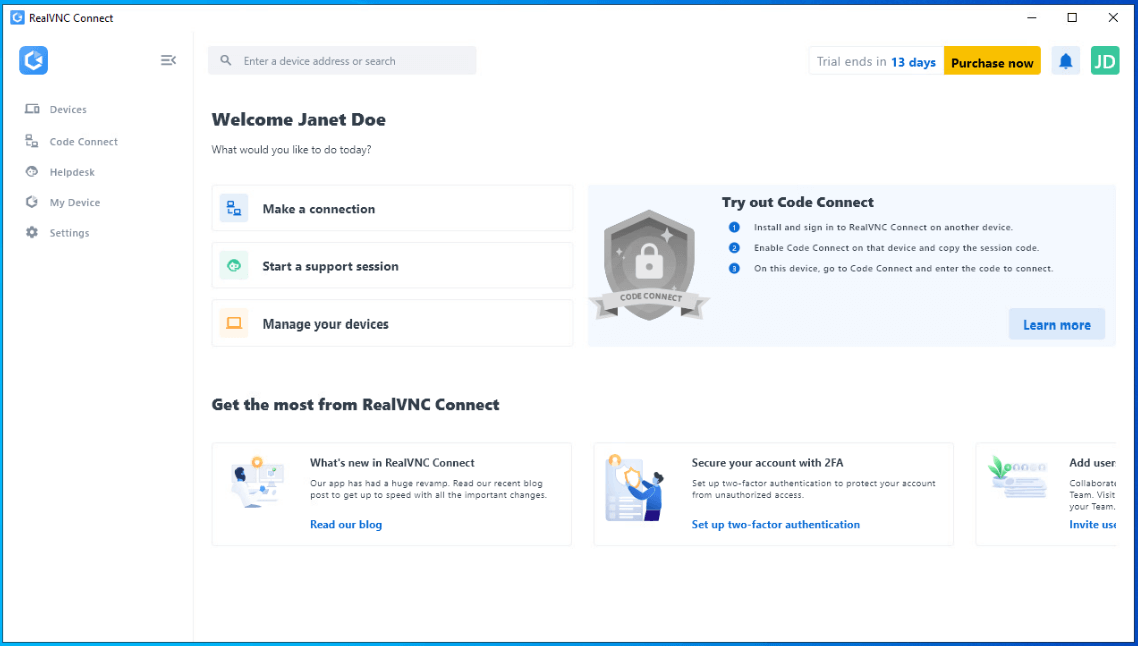Screen dimensions: 1138x646
Task: Click Learn more about Code Connect
Action: pos(1056,325)
